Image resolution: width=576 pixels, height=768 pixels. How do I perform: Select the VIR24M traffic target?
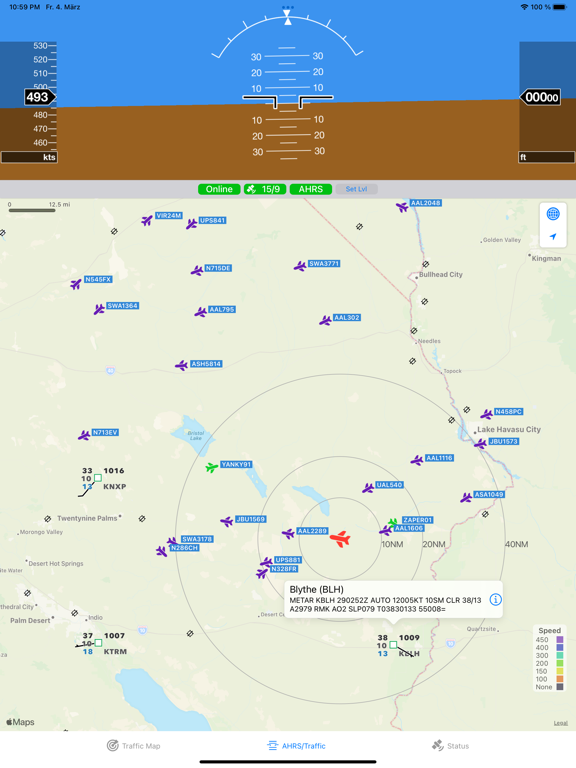[x=147, y=220]
